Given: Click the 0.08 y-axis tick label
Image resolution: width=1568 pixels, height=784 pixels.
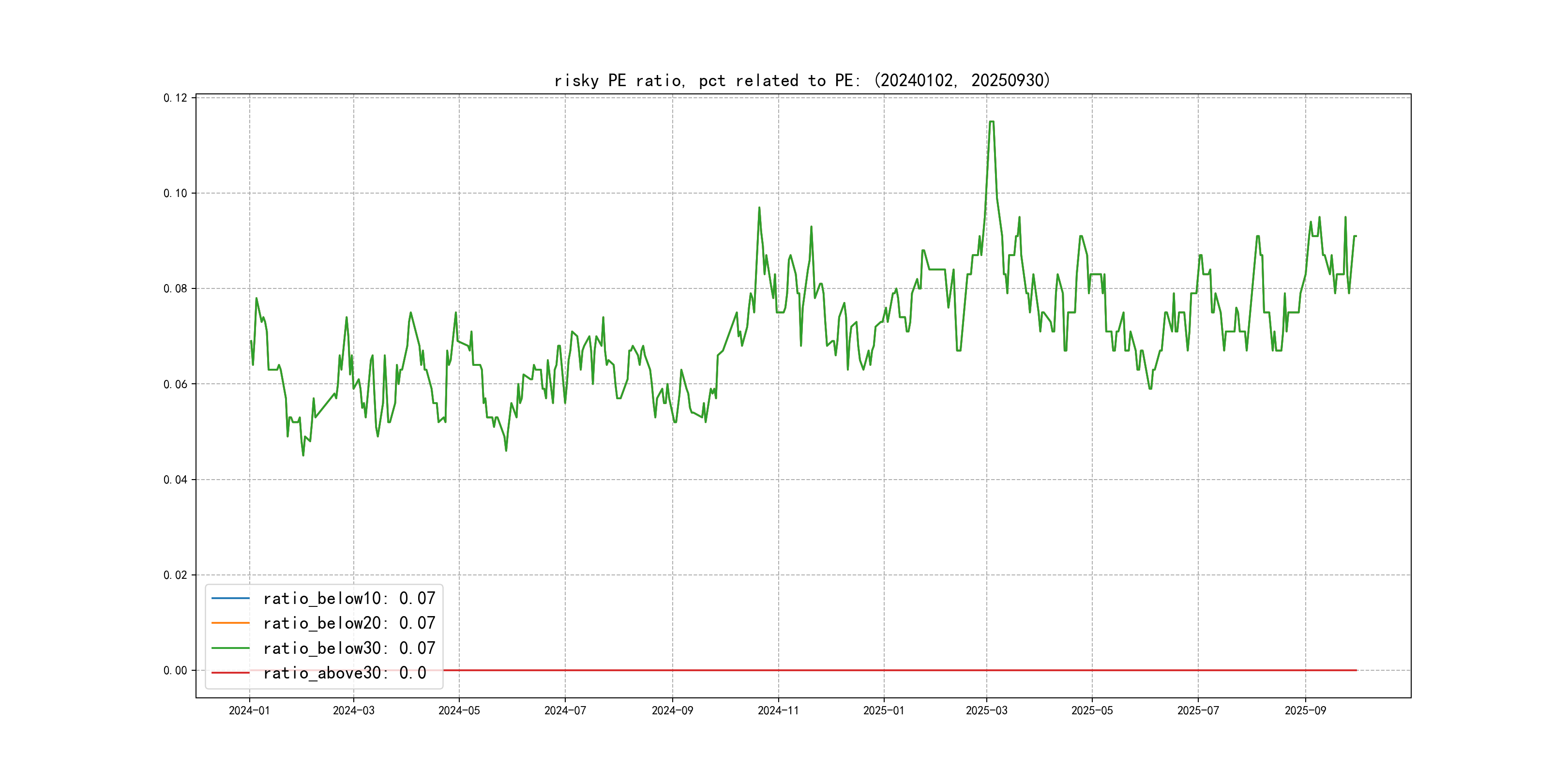Looking at the screenshot, I should 175,288.
